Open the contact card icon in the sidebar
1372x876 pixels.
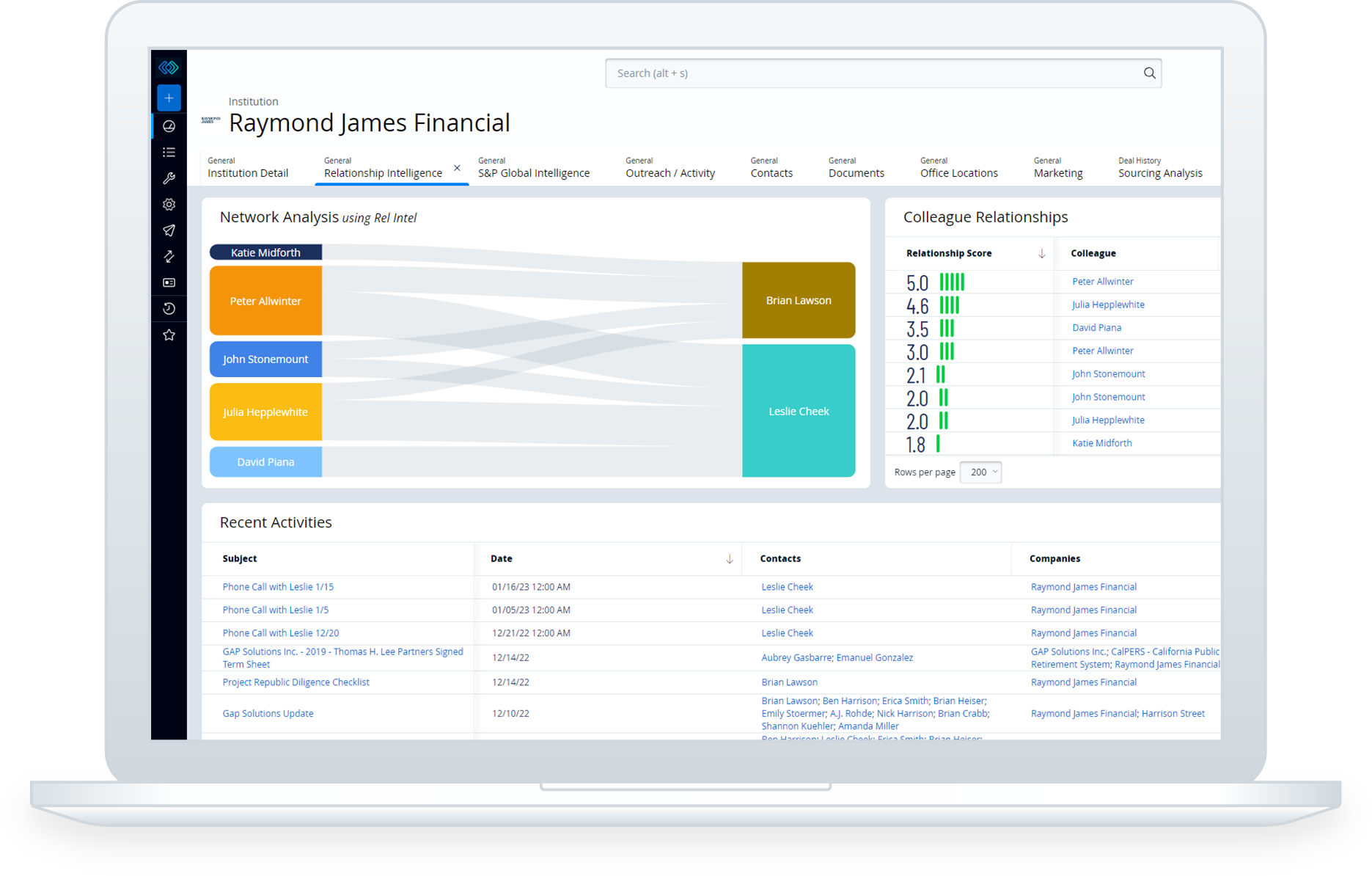(x=168, y=282)
